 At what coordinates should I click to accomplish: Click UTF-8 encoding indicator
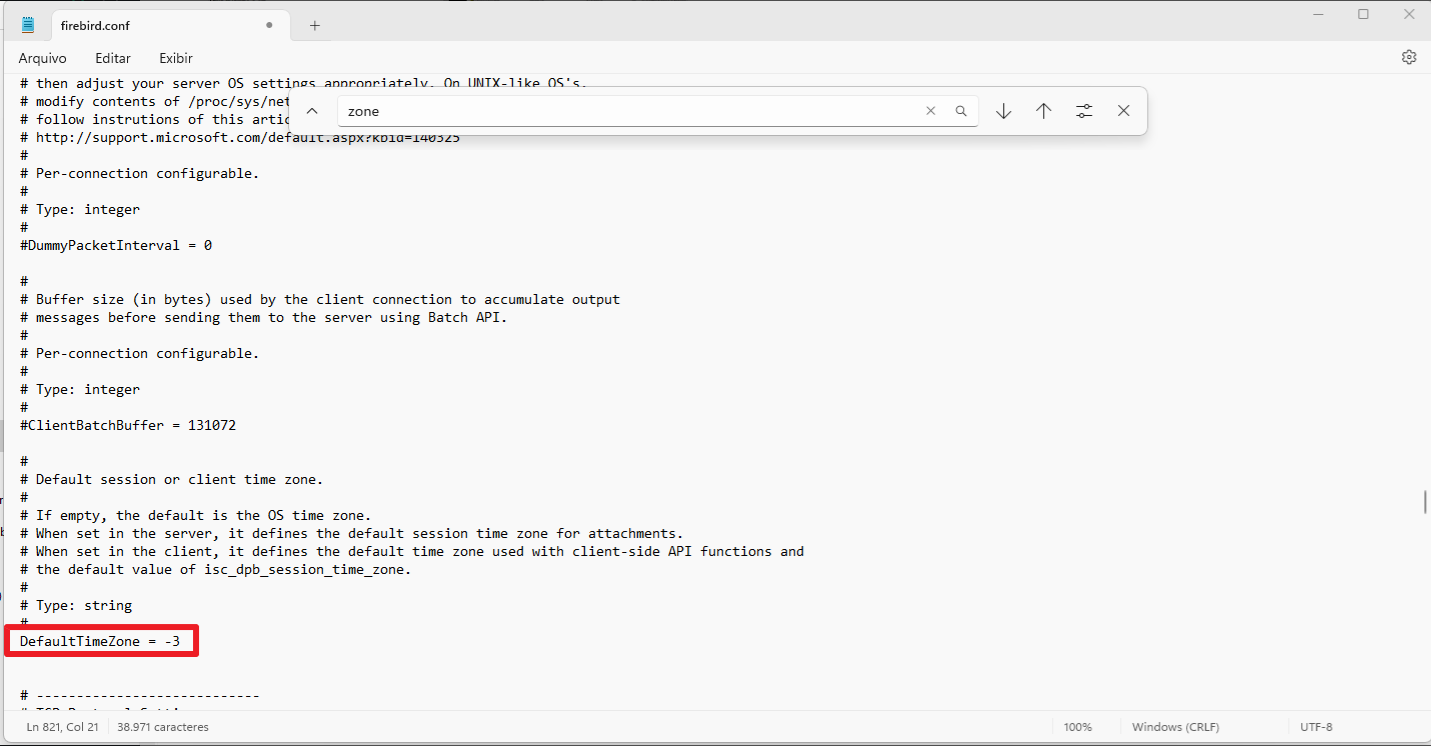click(1316, 727)
